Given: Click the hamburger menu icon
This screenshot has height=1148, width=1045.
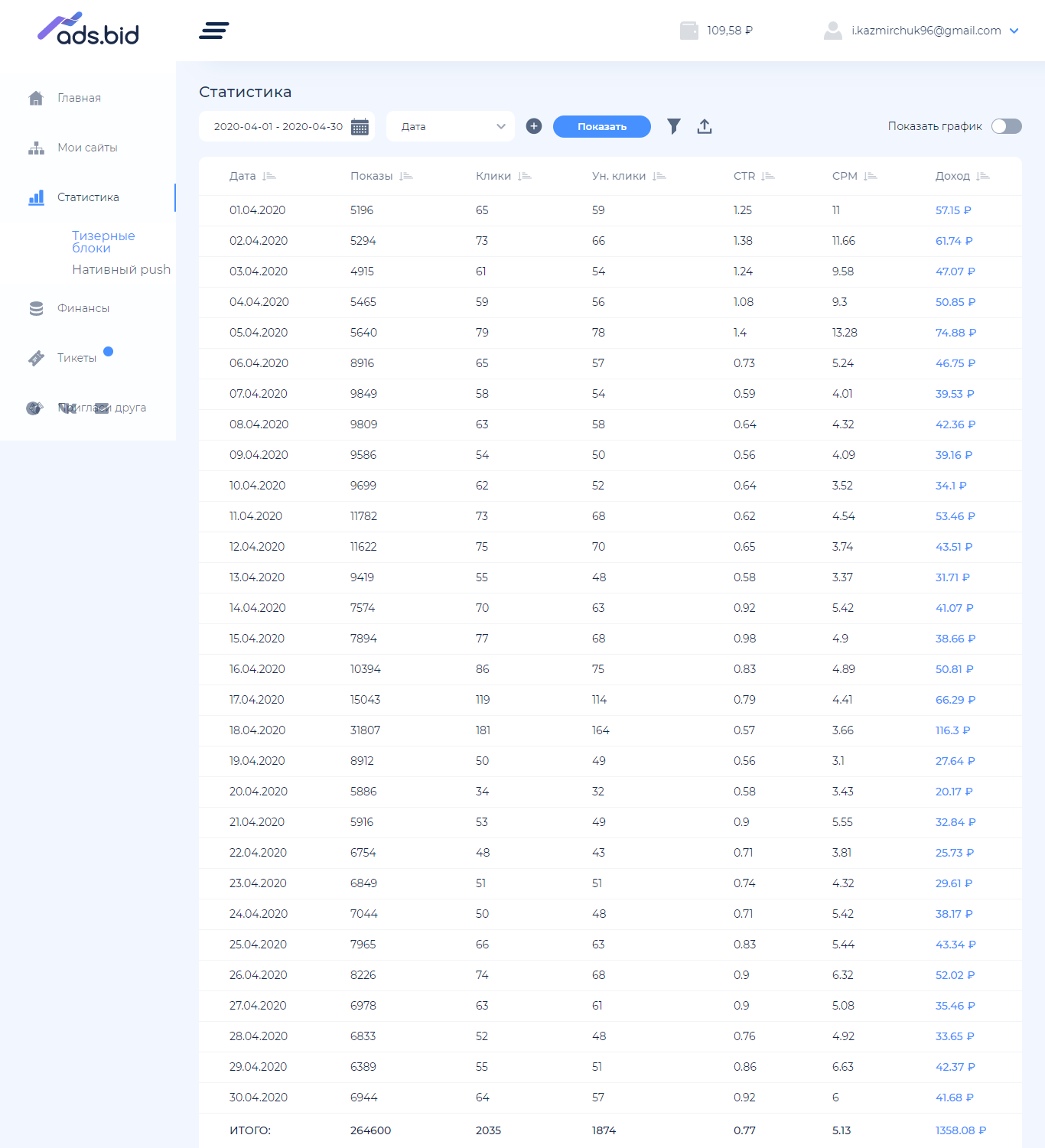Looking at the screenshot, I should (x=213, y=31).
